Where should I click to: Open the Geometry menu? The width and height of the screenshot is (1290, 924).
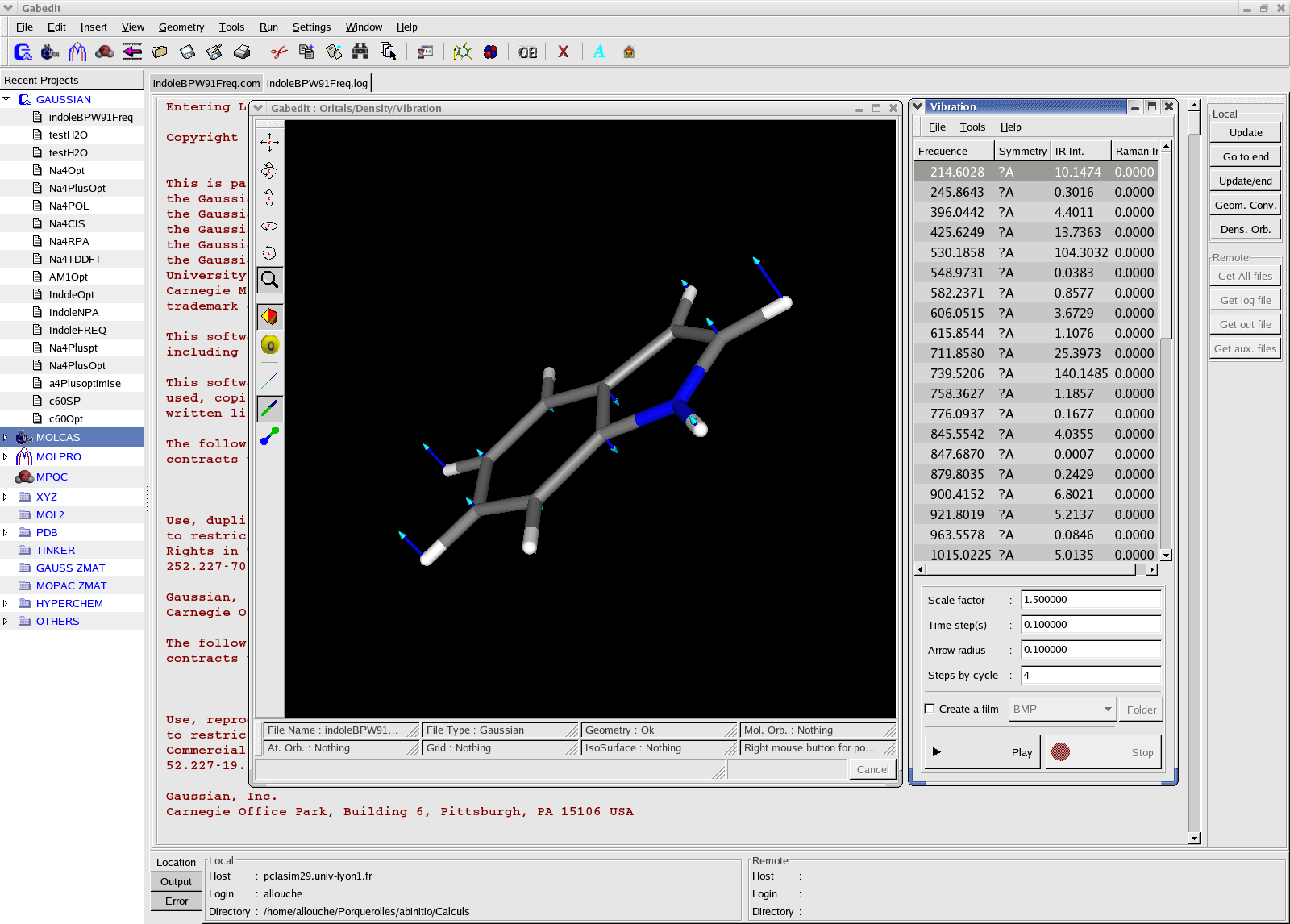[x=181, y=27]
